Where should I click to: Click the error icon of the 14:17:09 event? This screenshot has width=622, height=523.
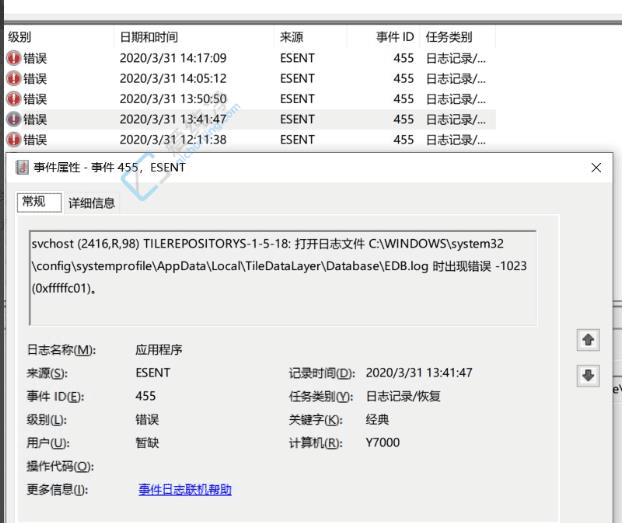point(14,58)
